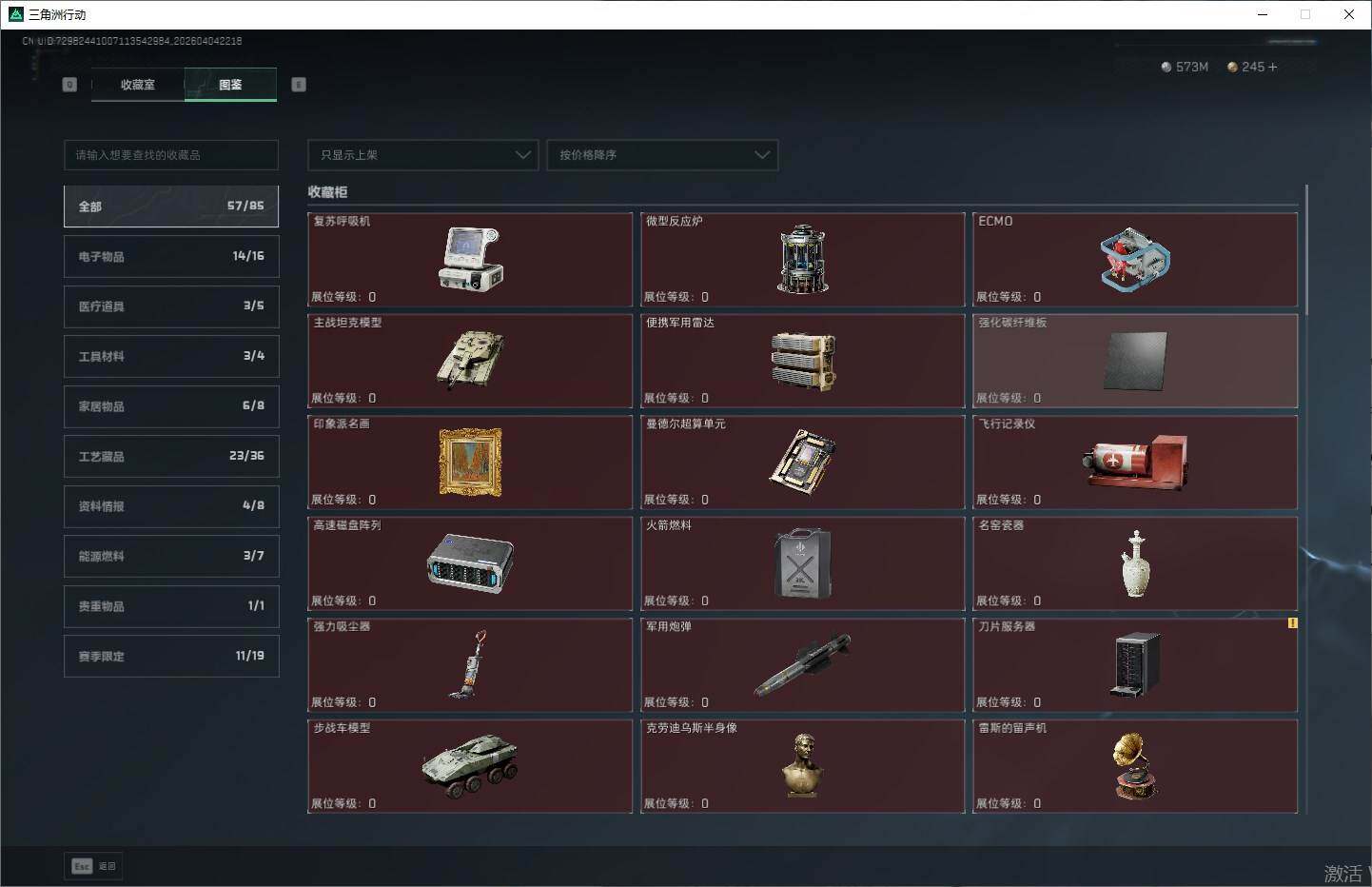
Task: Click the Q key hint icon
Action: pos(69,85)
